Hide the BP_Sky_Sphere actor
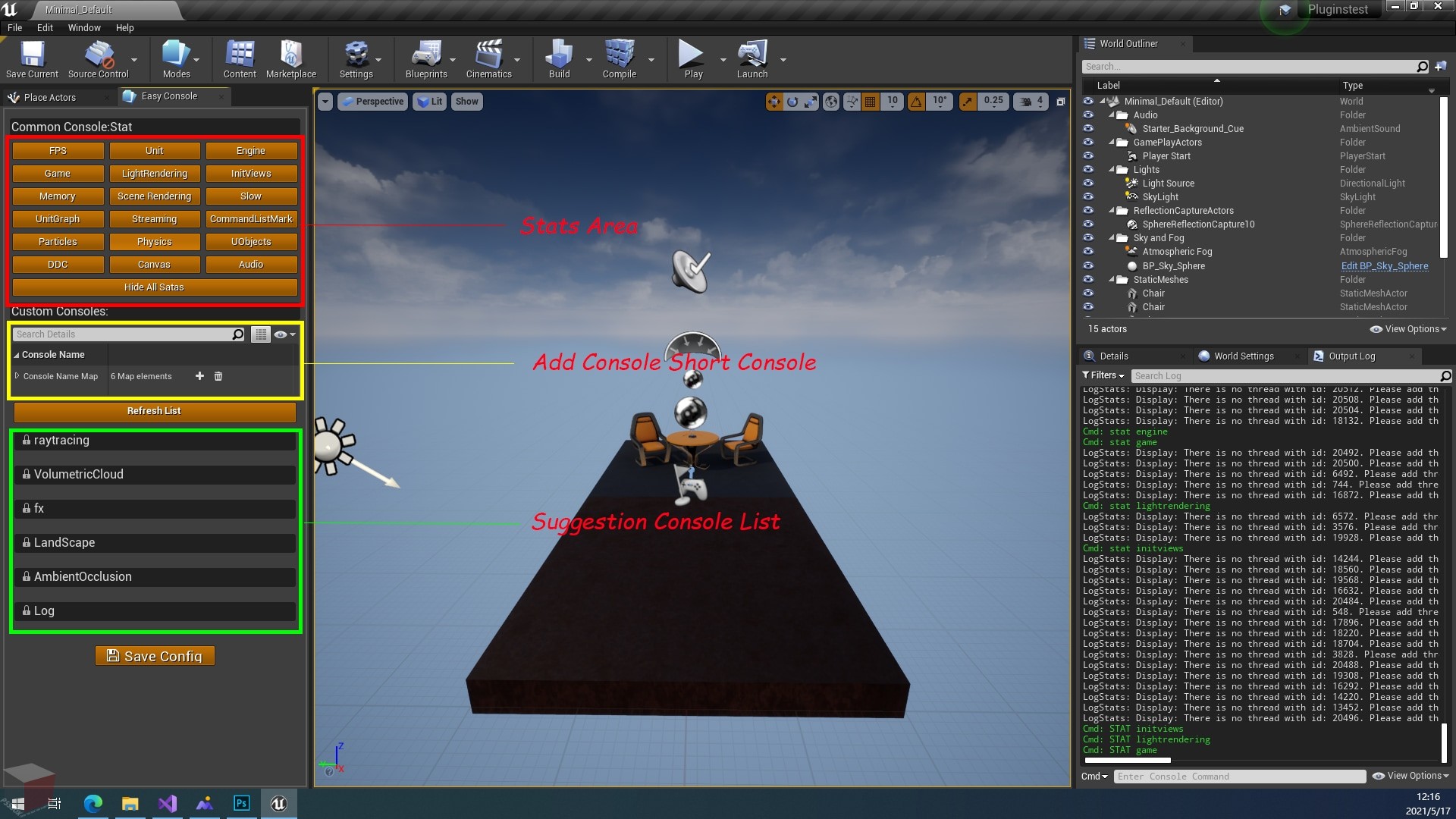Image resolution: width=1456 pixels, height=819 pixels. coord(1088,266)
